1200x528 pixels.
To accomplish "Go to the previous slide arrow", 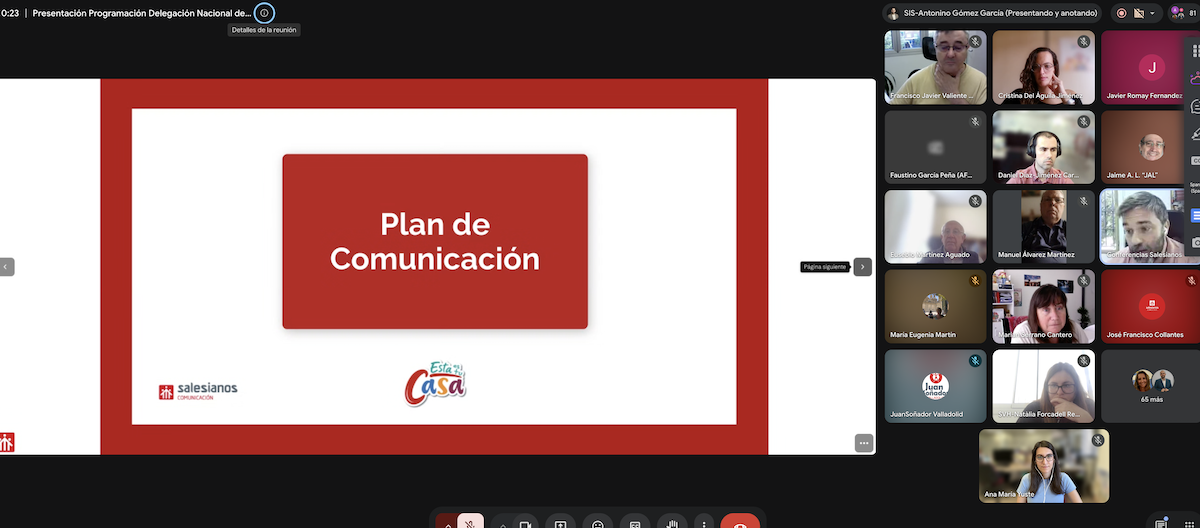I will [6, 267].
